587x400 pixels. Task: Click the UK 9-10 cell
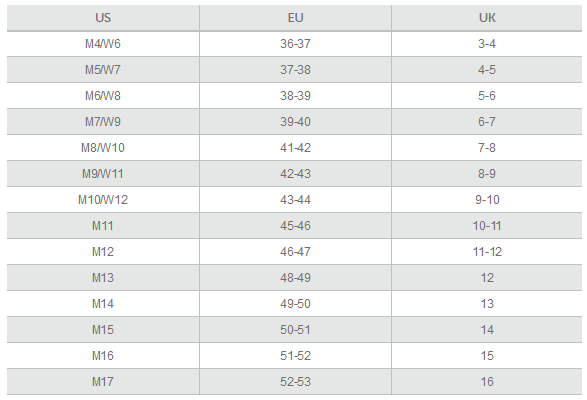pyautogui.click(x=487, y=200)
